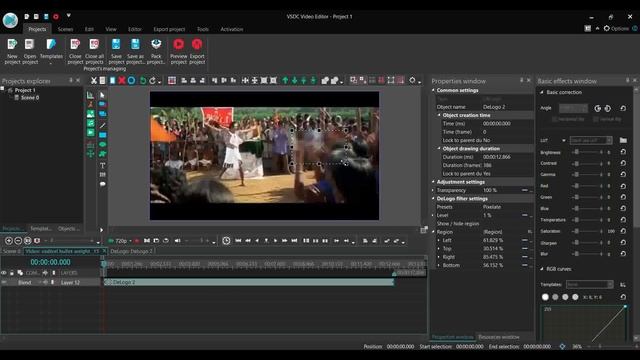Click the Options button in the title area
This screenshot has height=360, width=640.
[x=616, y=29]
